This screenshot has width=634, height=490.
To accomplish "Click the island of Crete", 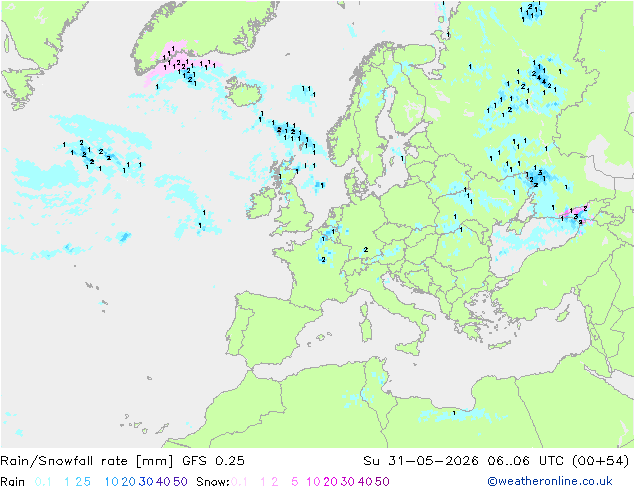I will [501, 345].
